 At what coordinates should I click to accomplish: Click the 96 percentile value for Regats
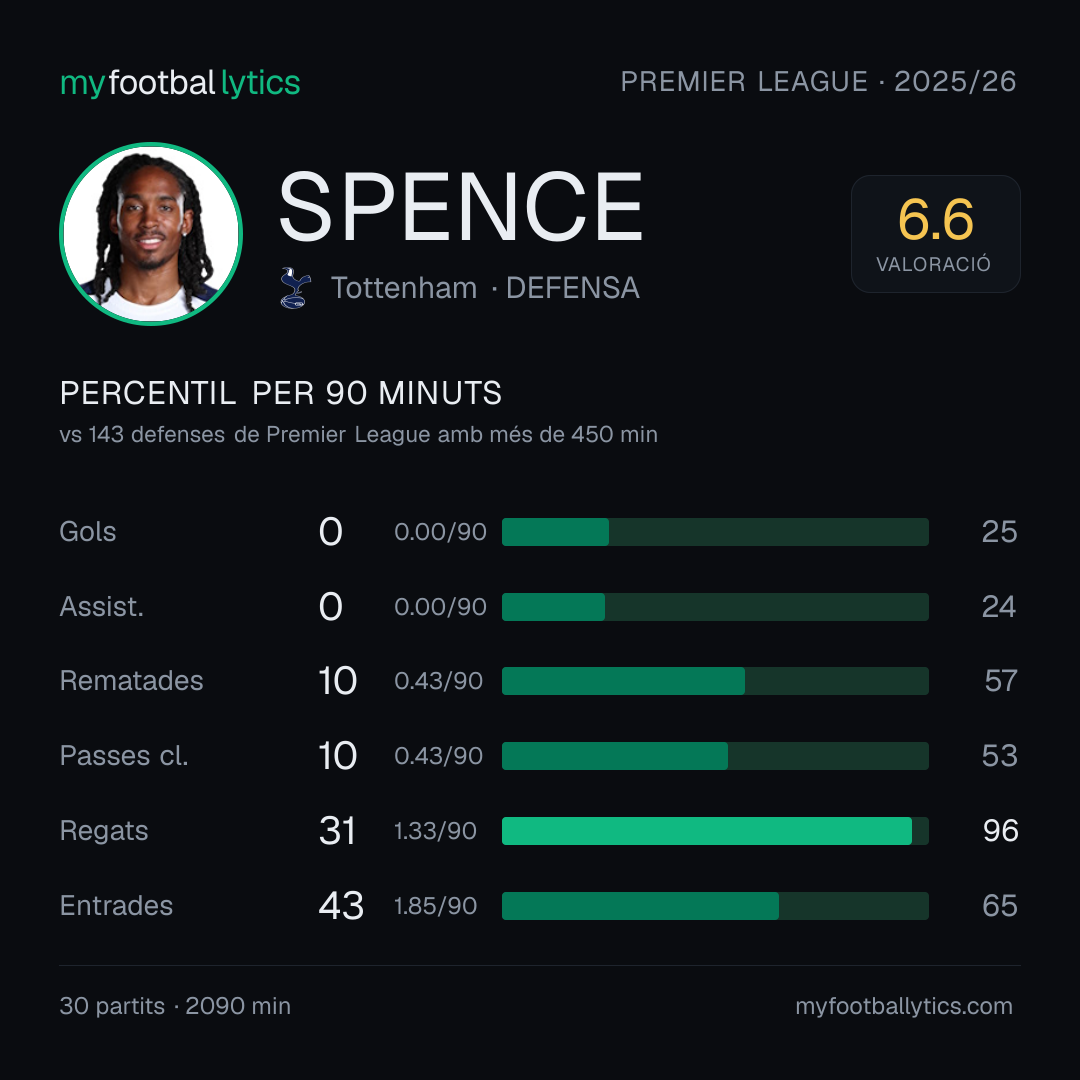pos(1000,831)
